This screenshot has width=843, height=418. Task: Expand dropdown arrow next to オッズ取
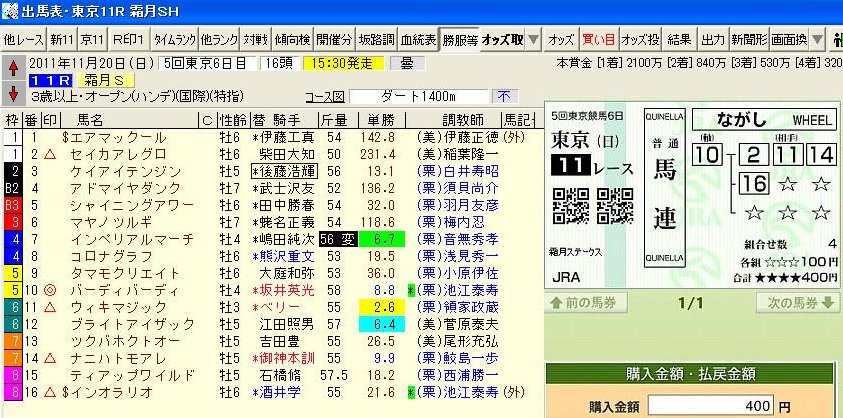point(533,39)
